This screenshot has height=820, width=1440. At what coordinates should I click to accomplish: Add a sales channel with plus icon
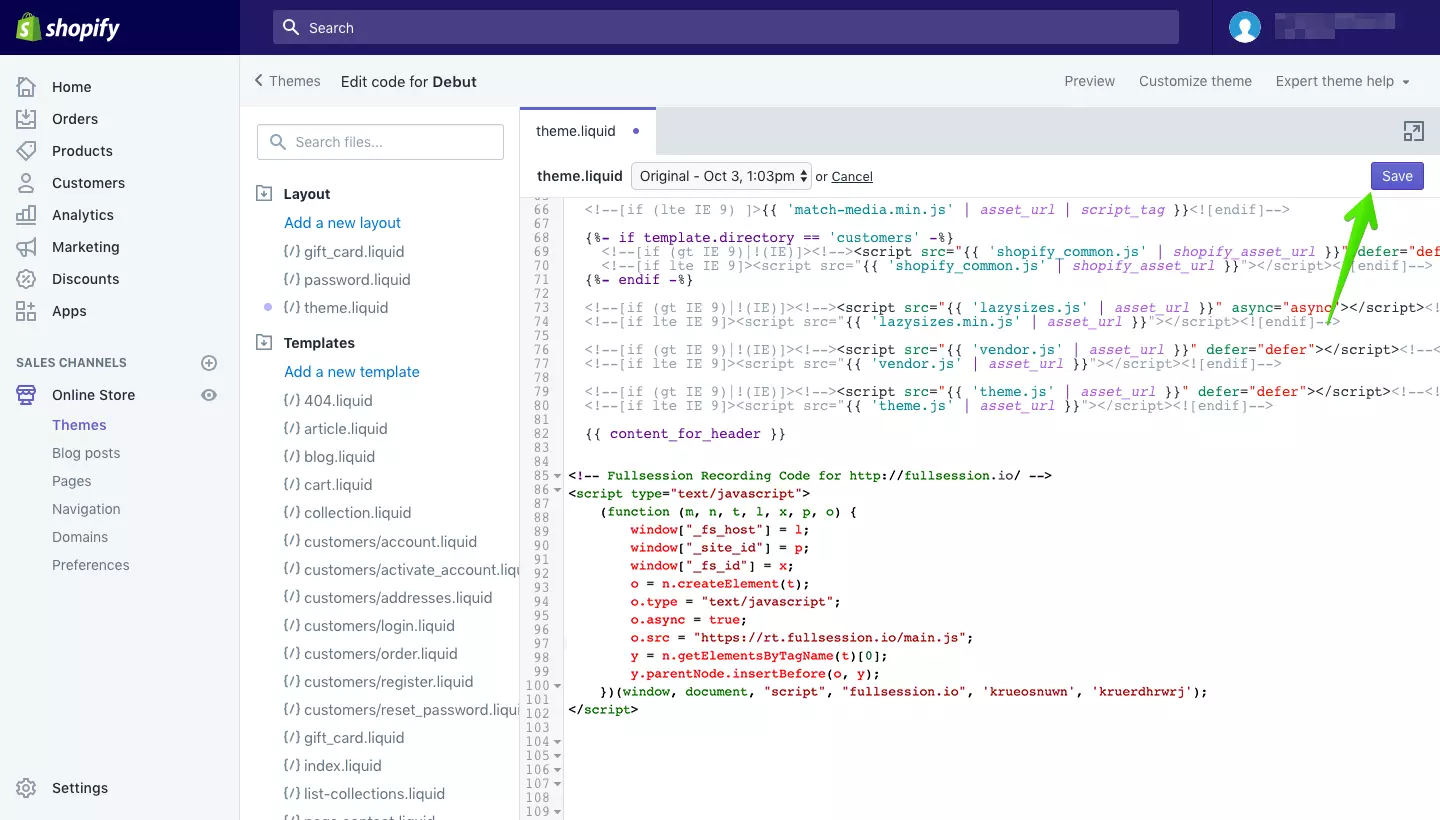click(209, 363)
